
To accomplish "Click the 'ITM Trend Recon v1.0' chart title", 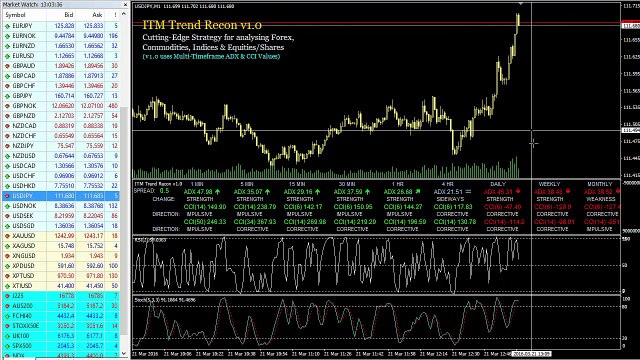I will [x=202, y=25].
